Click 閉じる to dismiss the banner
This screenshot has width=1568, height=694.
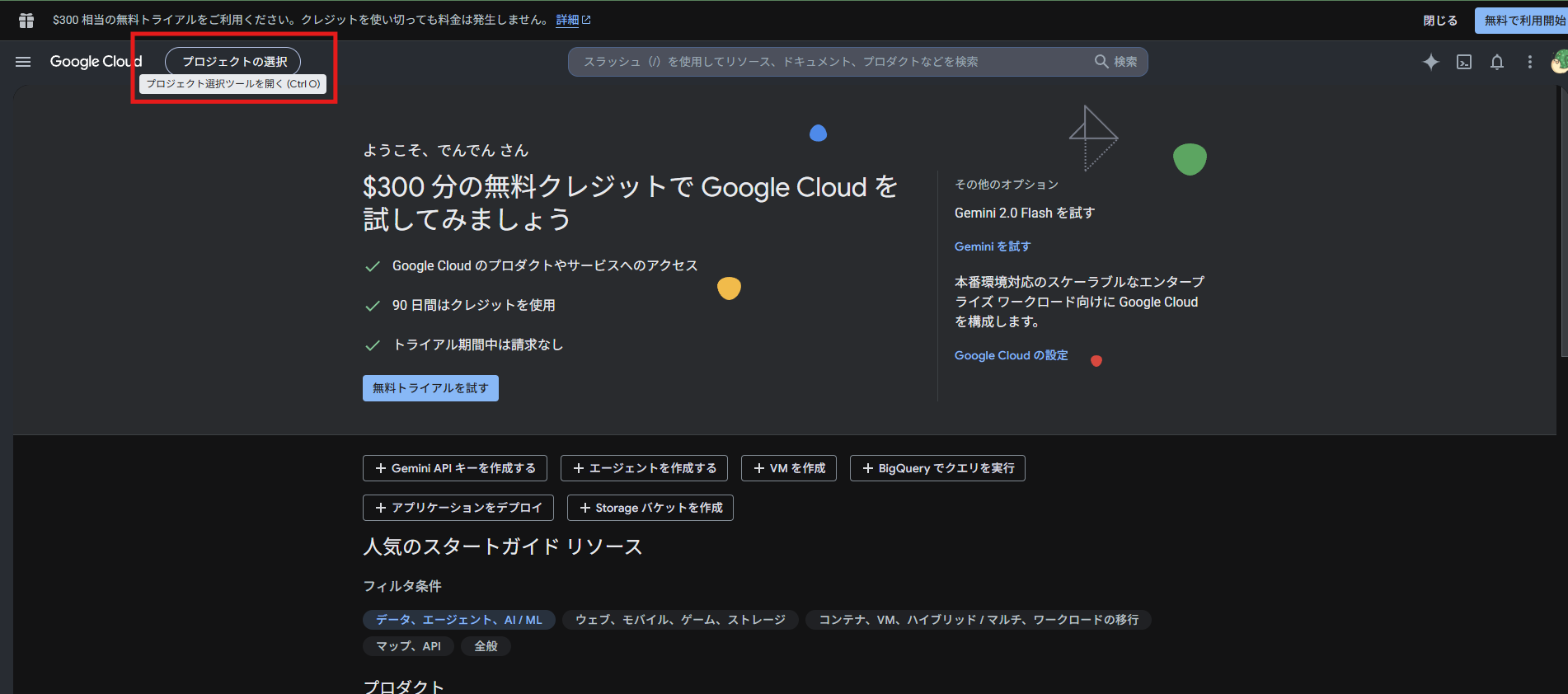tap(1440, 21)
